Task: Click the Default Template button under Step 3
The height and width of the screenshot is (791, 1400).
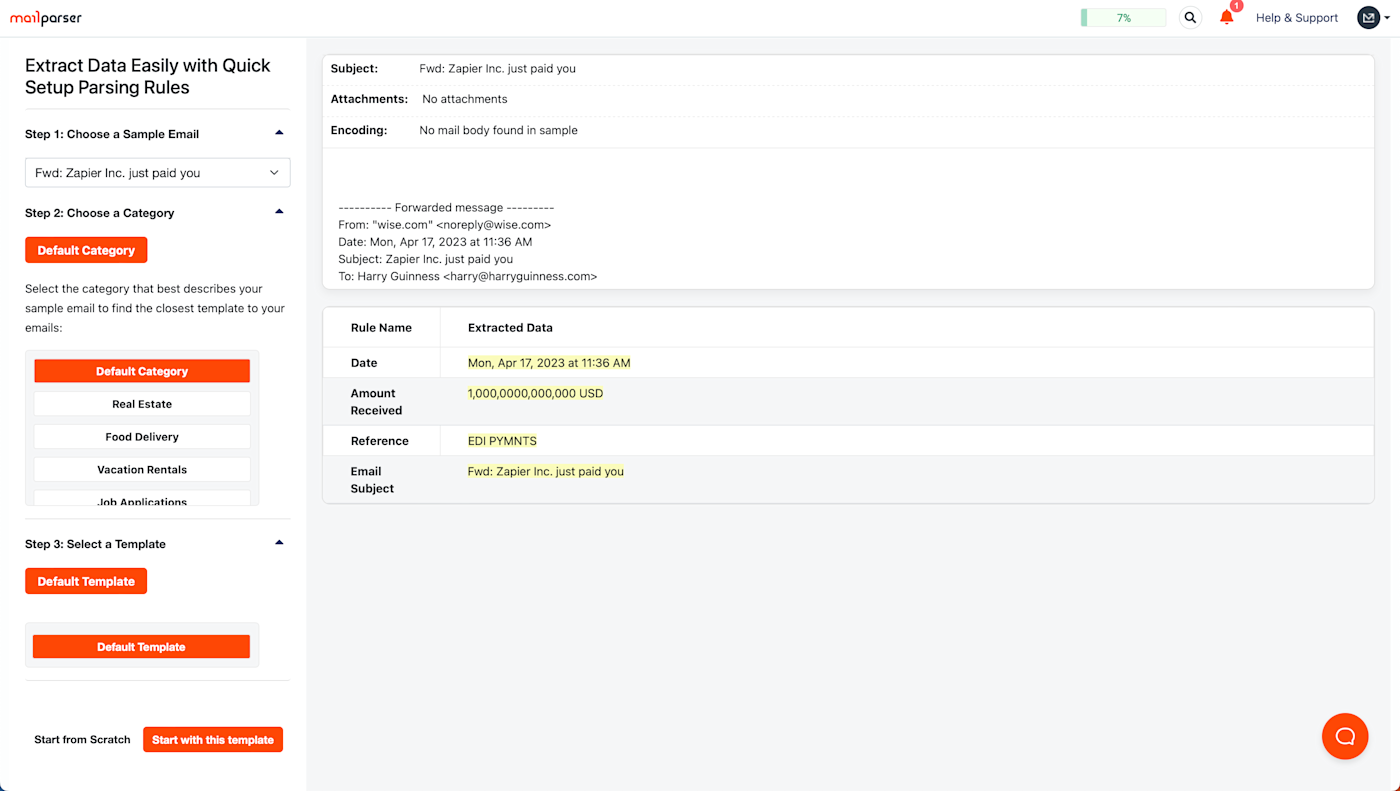Action: 86,581
